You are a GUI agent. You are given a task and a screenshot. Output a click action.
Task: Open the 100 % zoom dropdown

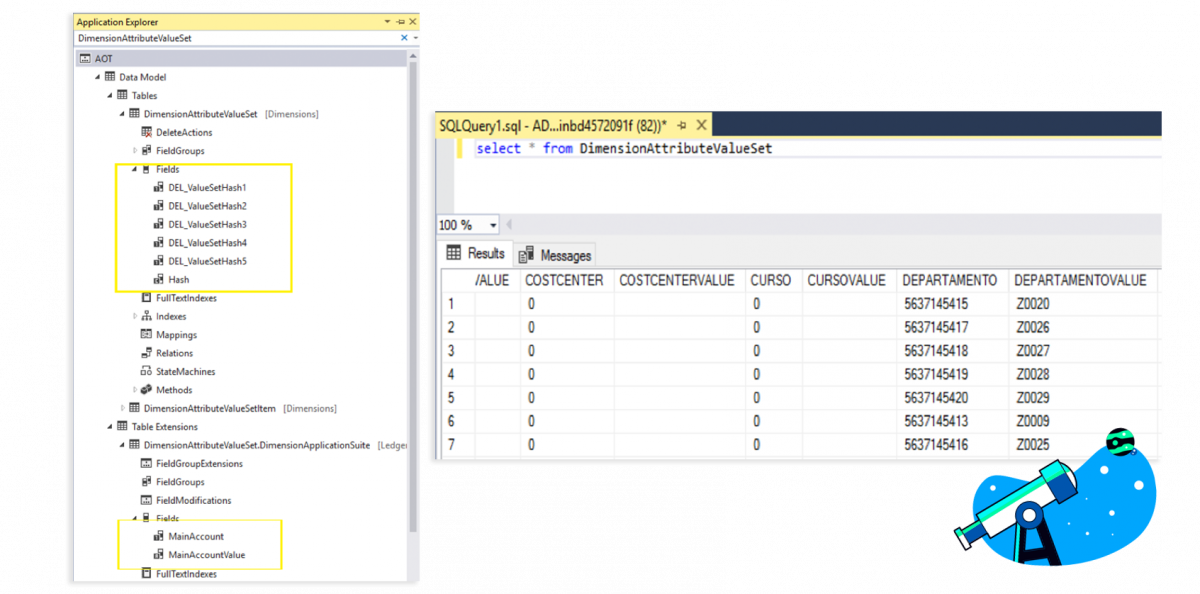[x=493, y=225]
